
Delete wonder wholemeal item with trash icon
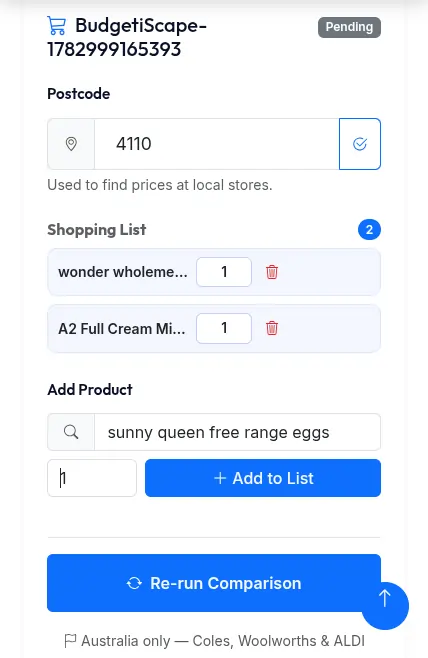click(272, 272)
